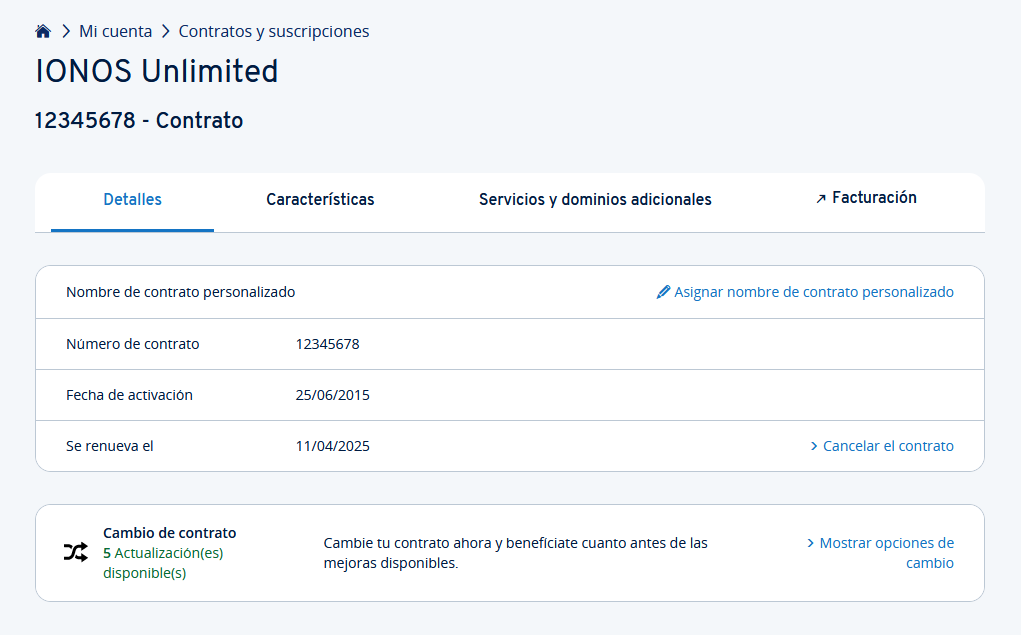Click the activation date 25/06/2015
This screenshot has width=1021, height=635.
coord(332,395)
